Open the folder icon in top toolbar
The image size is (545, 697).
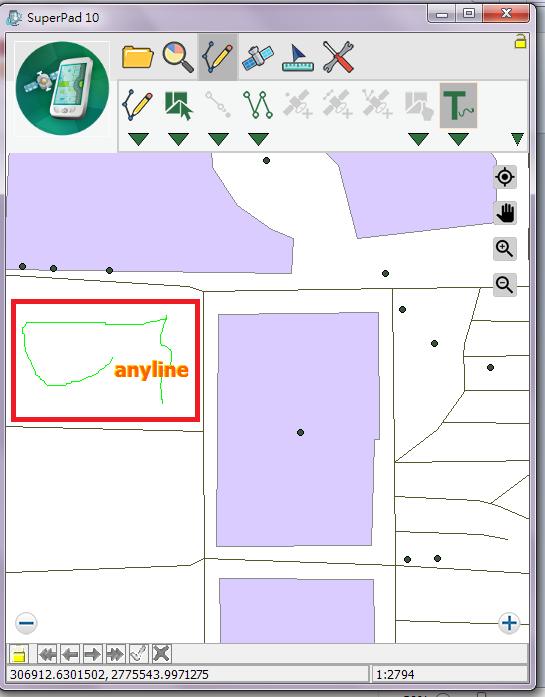tap(137, 56)
